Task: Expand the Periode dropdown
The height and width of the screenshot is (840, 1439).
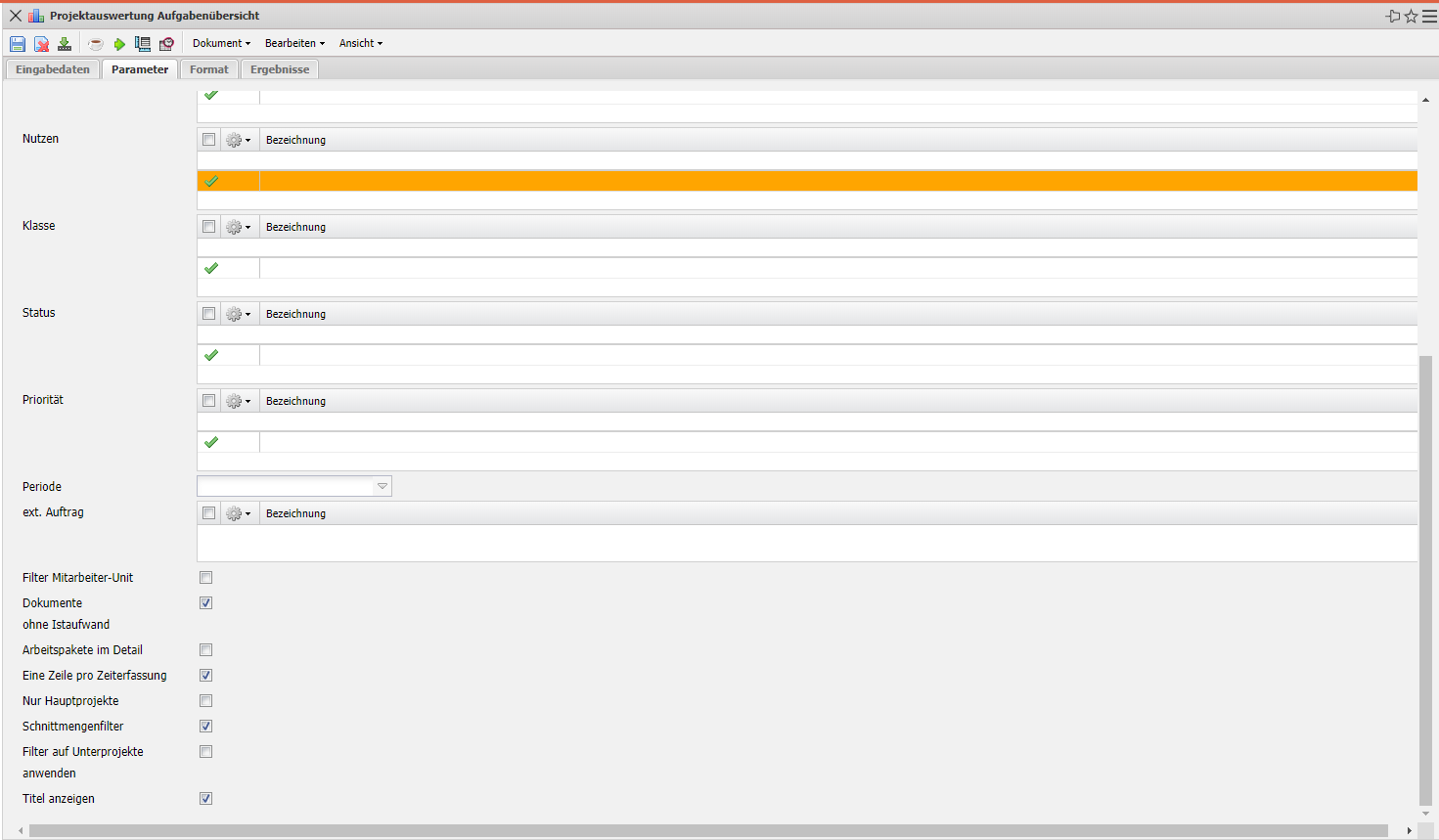Action: [x=382, y=486]
